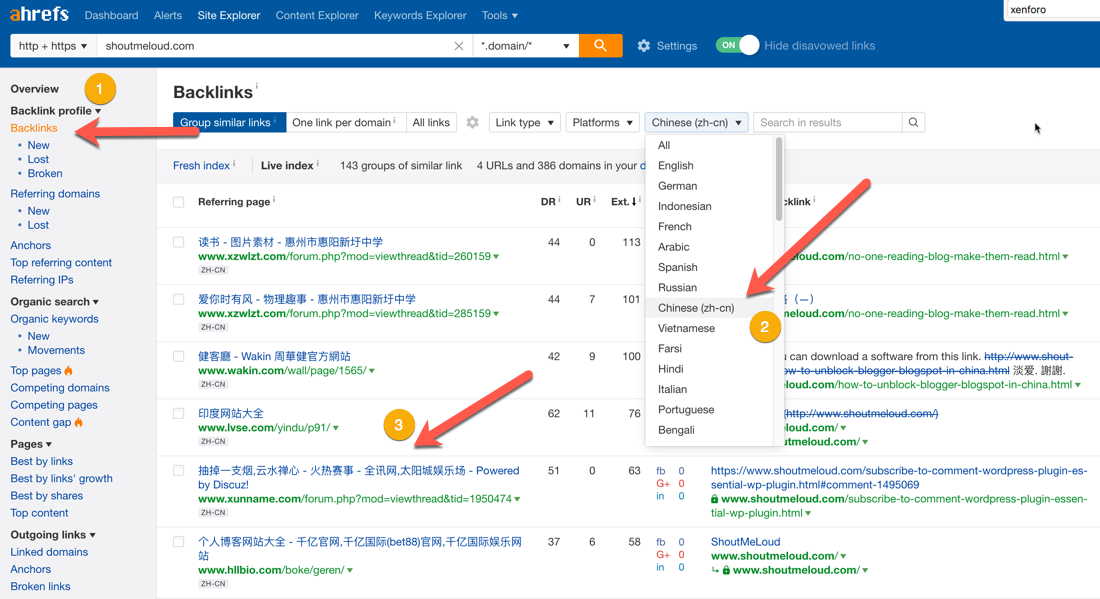Click the xenforo field at top right
Viewport: 1100px width, 599px height.
(1052, 10)
